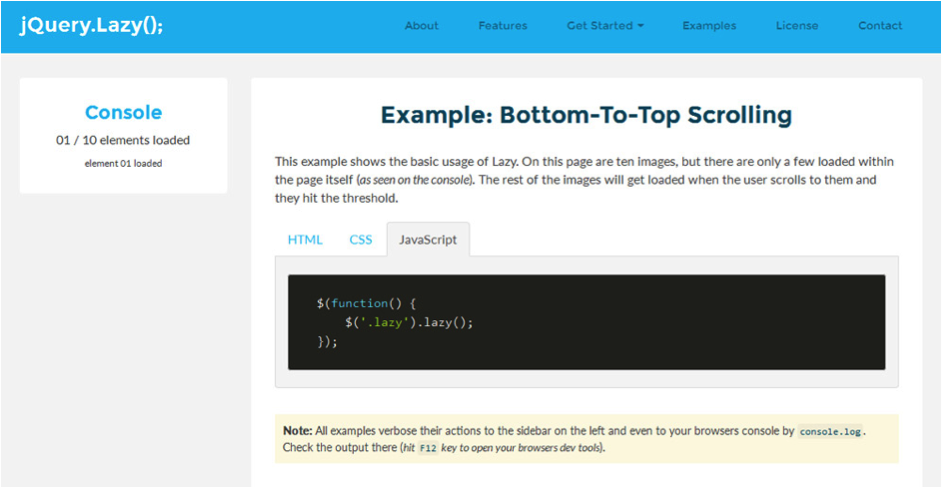Click the 'as seen on the console' italic text
Image resolution: width=942 pixels, height=488 pixels.
[413, 180]
